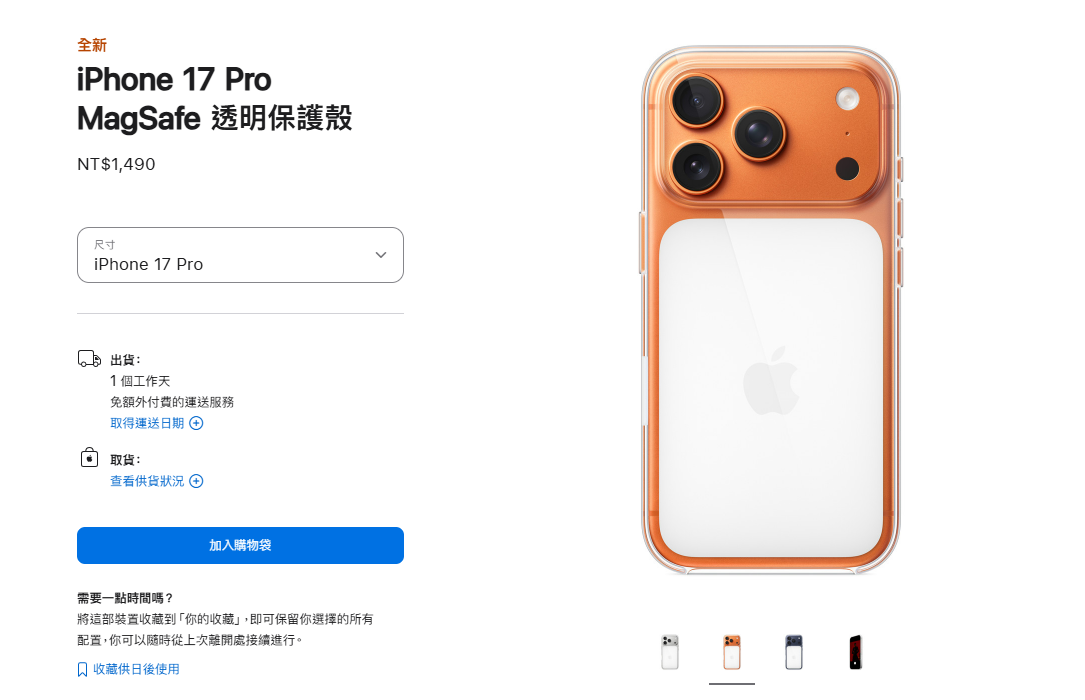Select the dark blue iPhone case thumbnail
The height and width of the screenshot is (700, 1085).
click(794, 652)
